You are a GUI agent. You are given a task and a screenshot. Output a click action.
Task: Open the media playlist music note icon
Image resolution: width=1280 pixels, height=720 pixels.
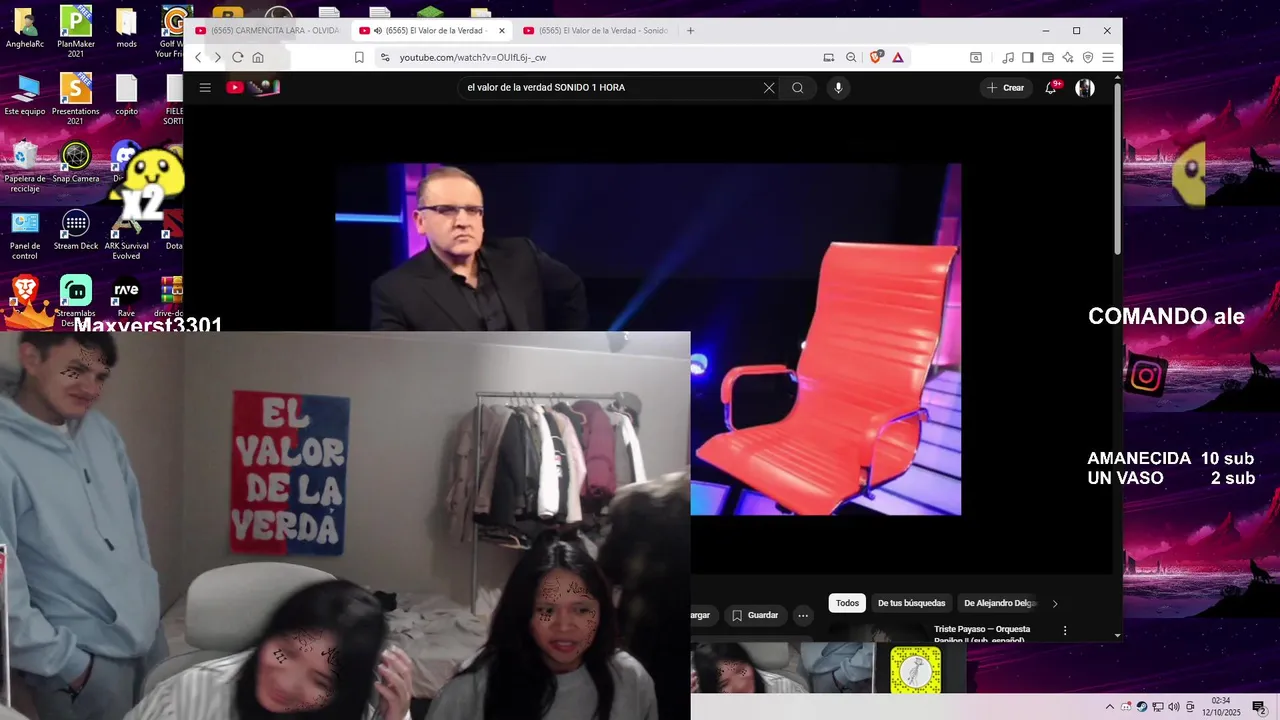[1008, 57]
